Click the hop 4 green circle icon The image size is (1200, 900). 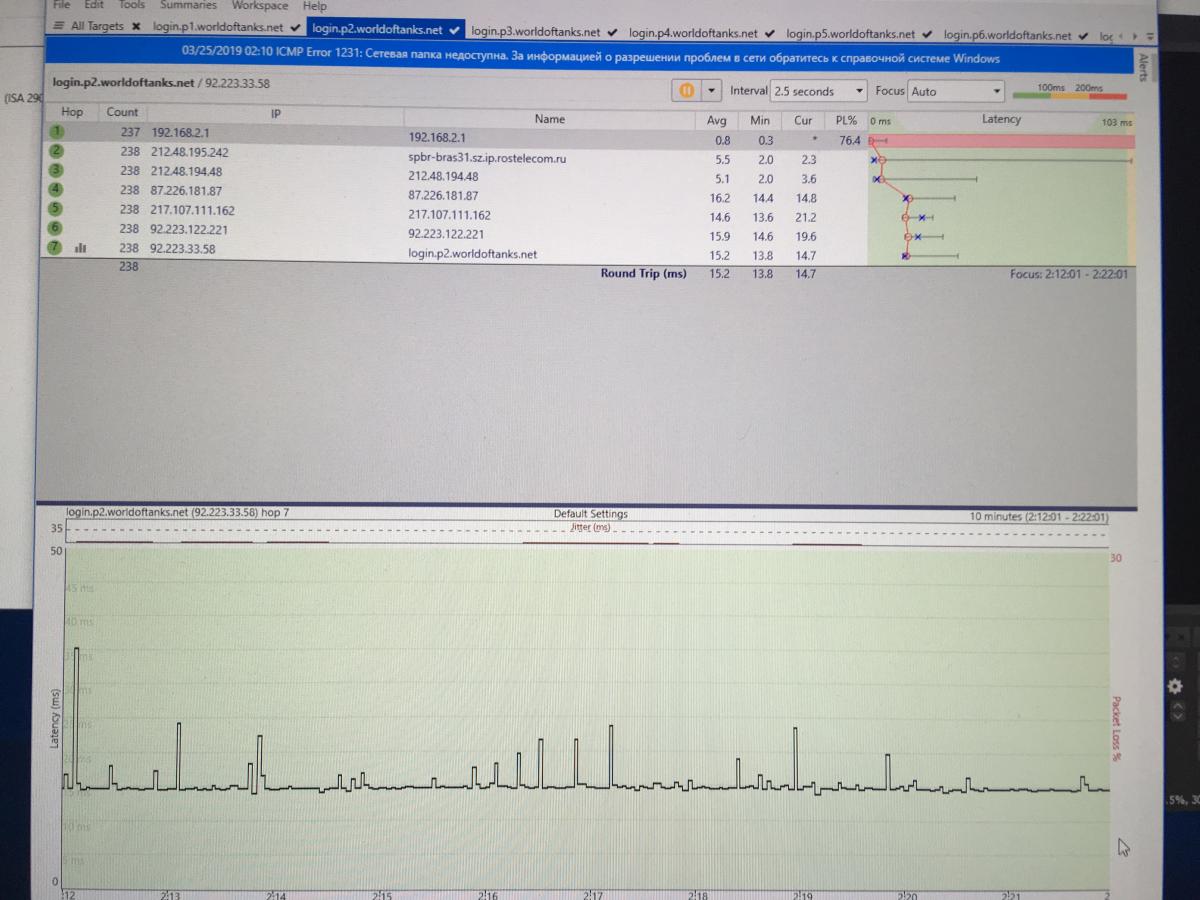(x=56, y=189)
